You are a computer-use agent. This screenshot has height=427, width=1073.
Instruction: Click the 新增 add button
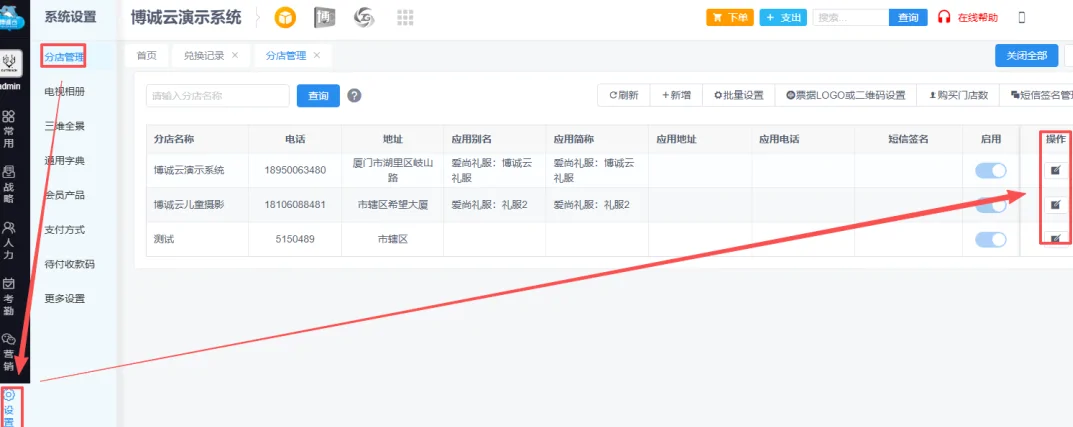pyautogui.click(x=676, y=95)
